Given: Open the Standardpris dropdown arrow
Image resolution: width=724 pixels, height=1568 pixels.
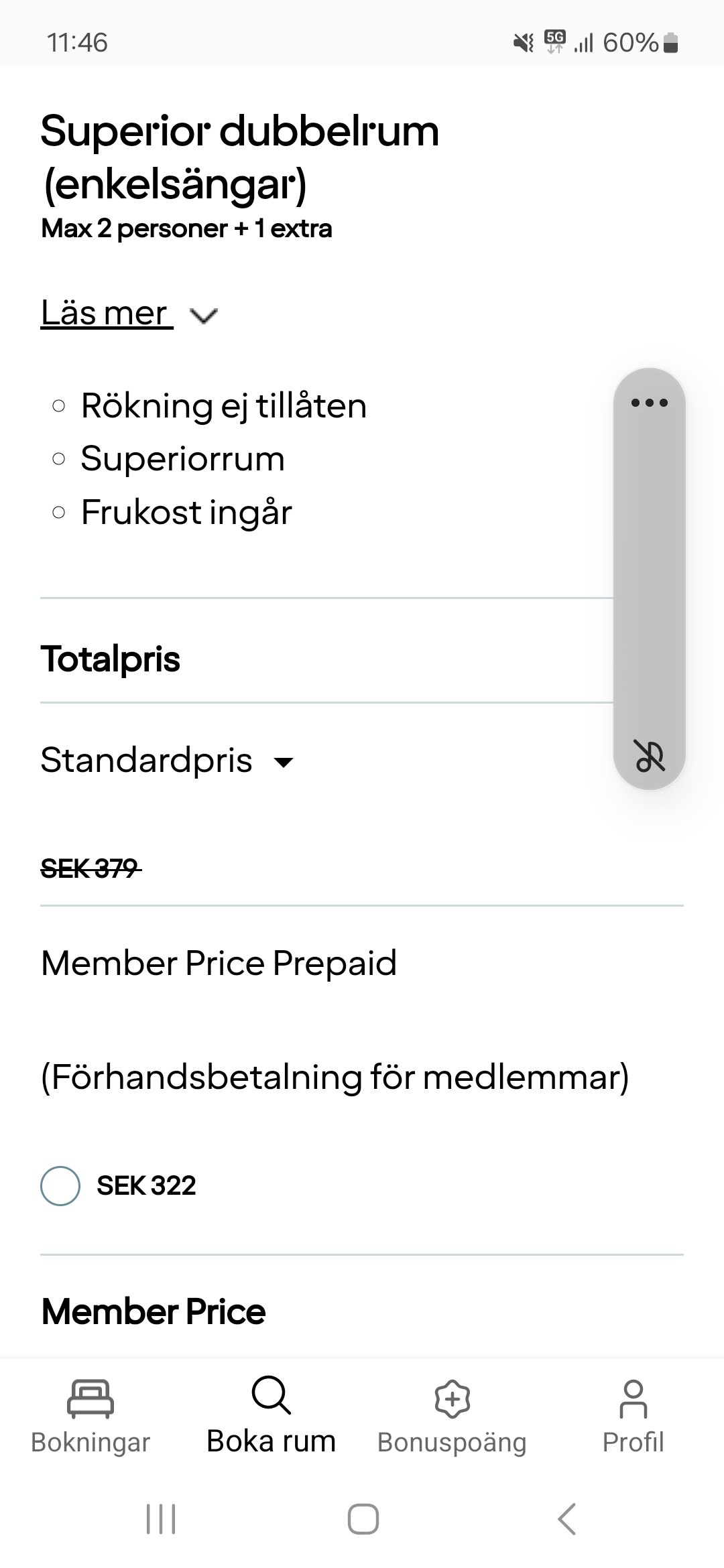Looking at the screenshot, I should [x=284, y=762].
